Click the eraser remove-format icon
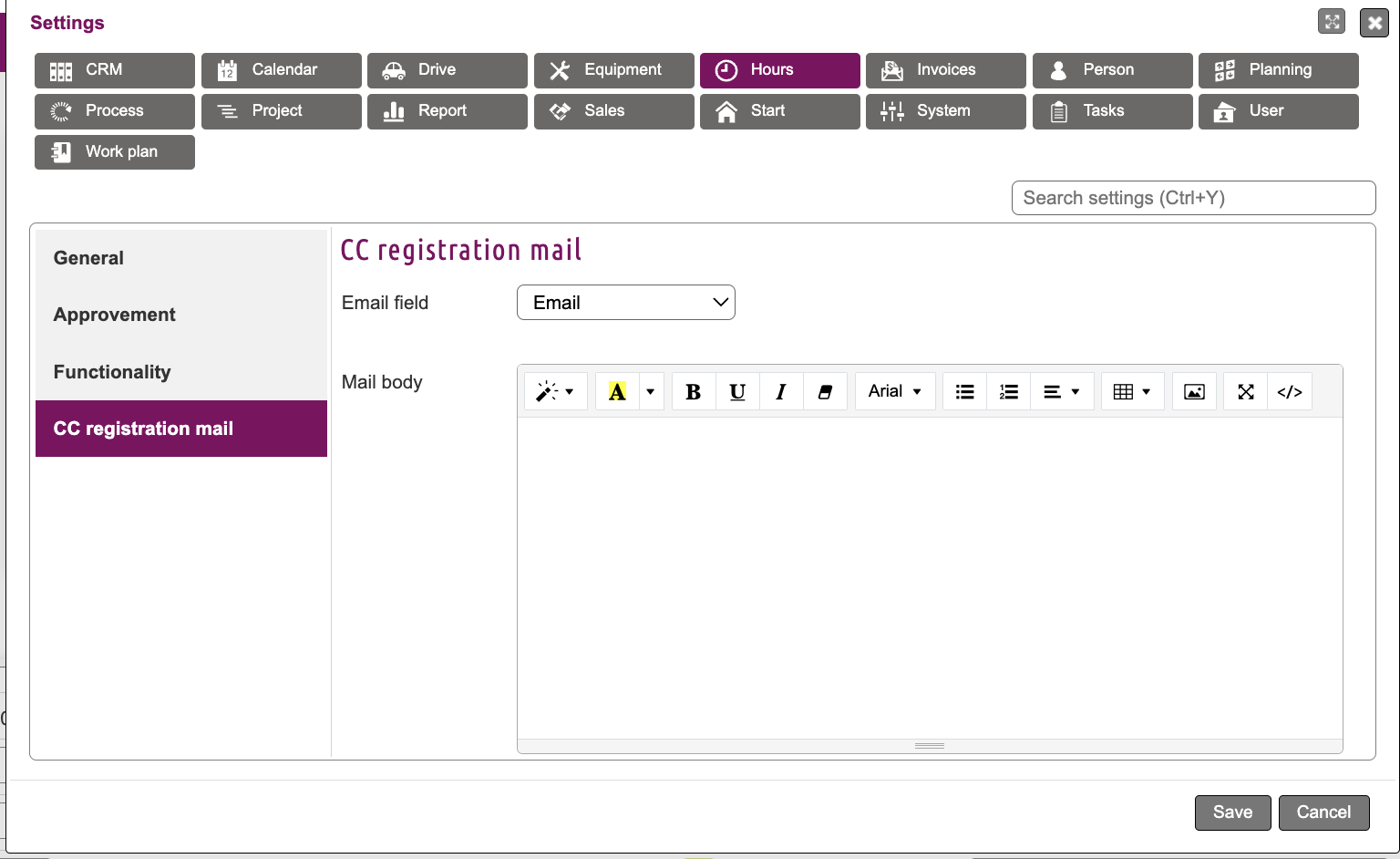This screenshot has width=1400, height=859. 825,392
